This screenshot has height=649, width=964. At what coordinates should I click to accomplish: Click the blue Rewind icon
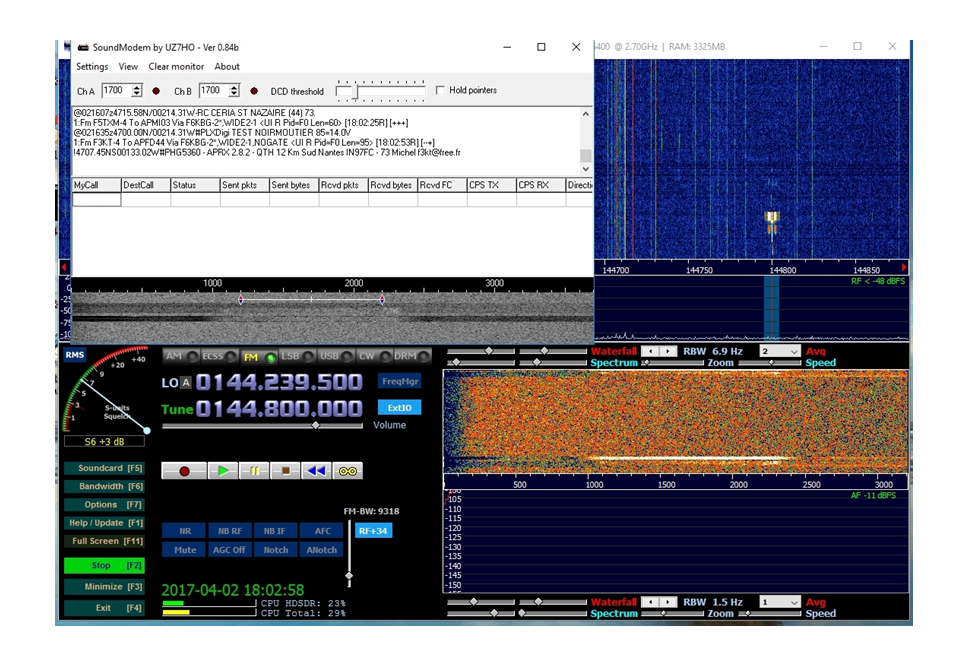tap(317, 470)
